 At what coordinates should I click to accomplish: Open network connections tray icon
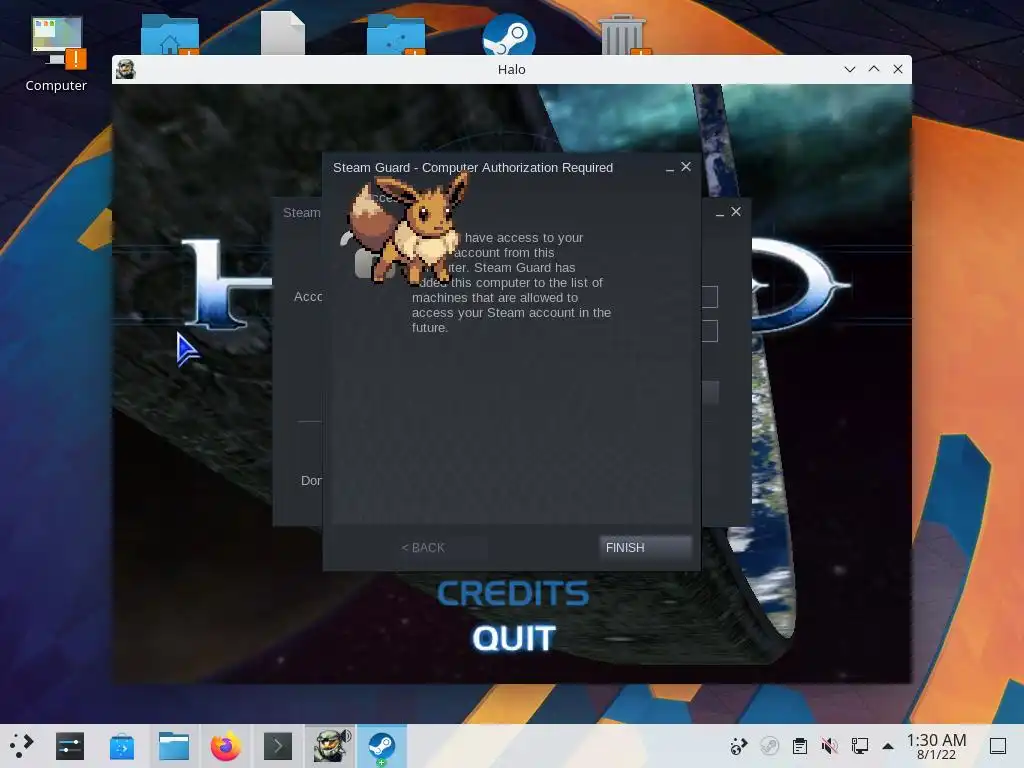(859, 746)
